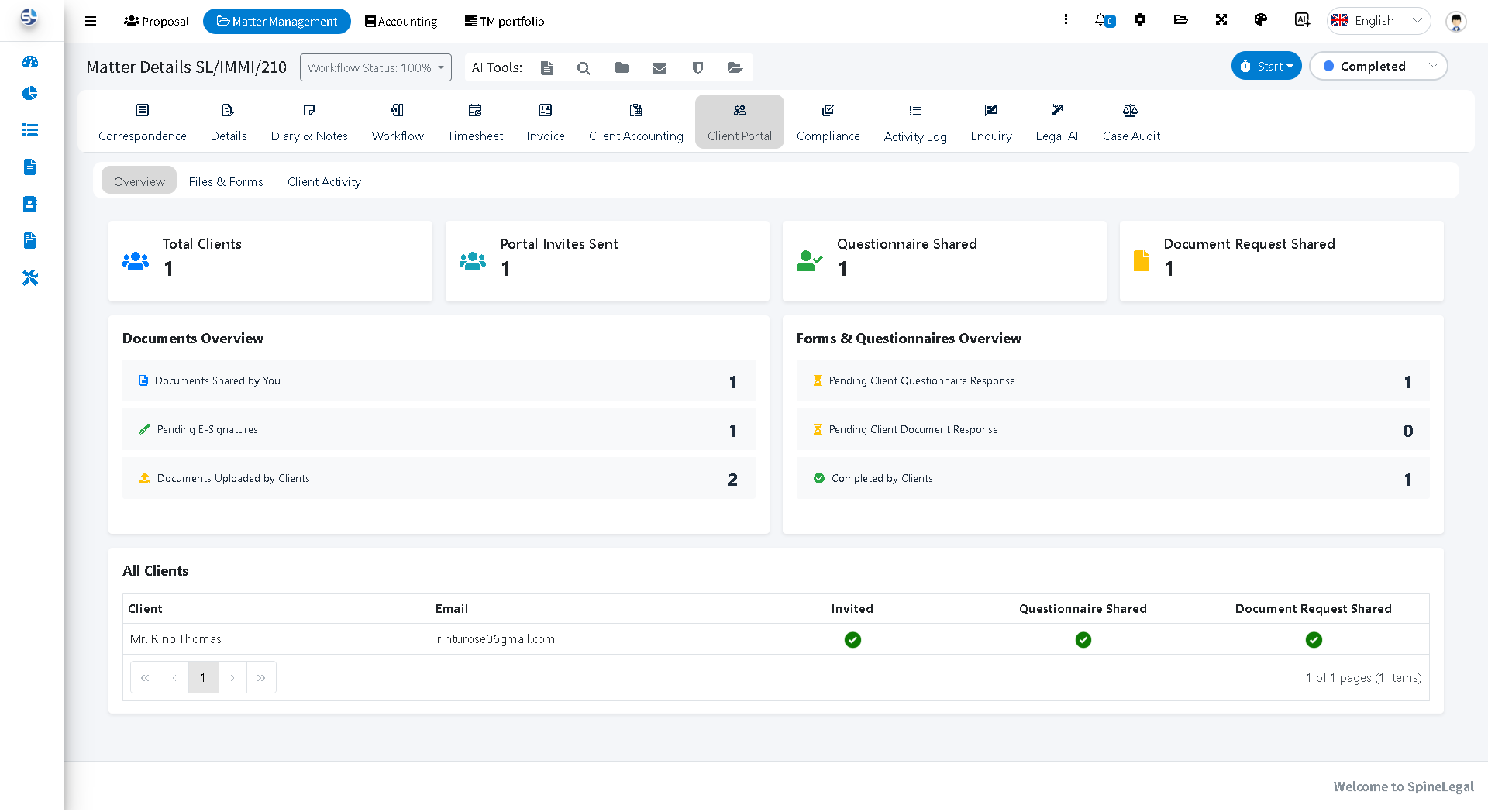
Task: Click the Portal Invites Sent group icon
Action: (x=473, y=261)
